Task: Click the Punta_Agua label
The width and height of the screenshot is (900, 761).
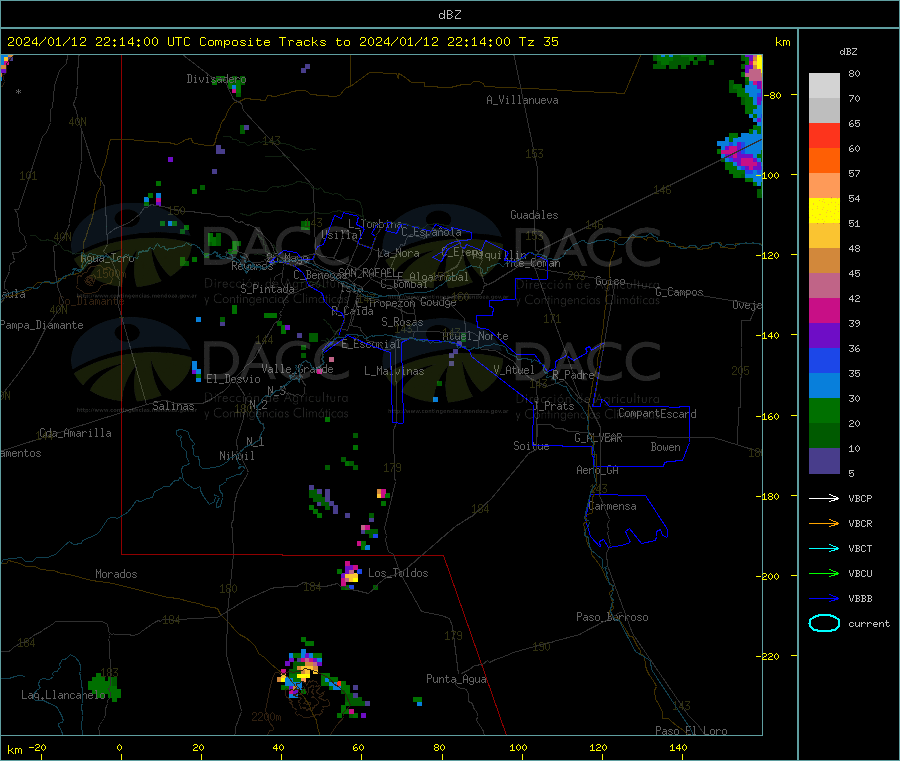Action: pos(456,679)
